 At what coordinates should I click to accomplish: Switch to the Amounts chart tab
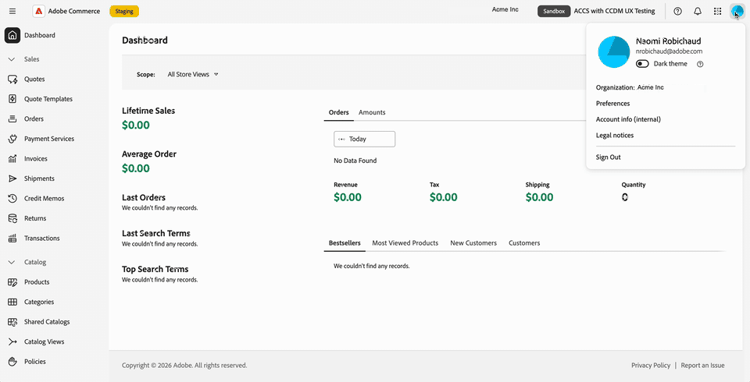point(372,112)
